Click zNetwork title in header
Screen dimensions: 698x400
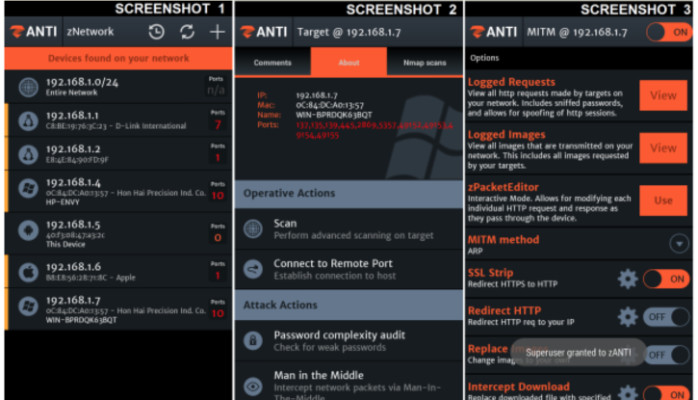point(90,32)
